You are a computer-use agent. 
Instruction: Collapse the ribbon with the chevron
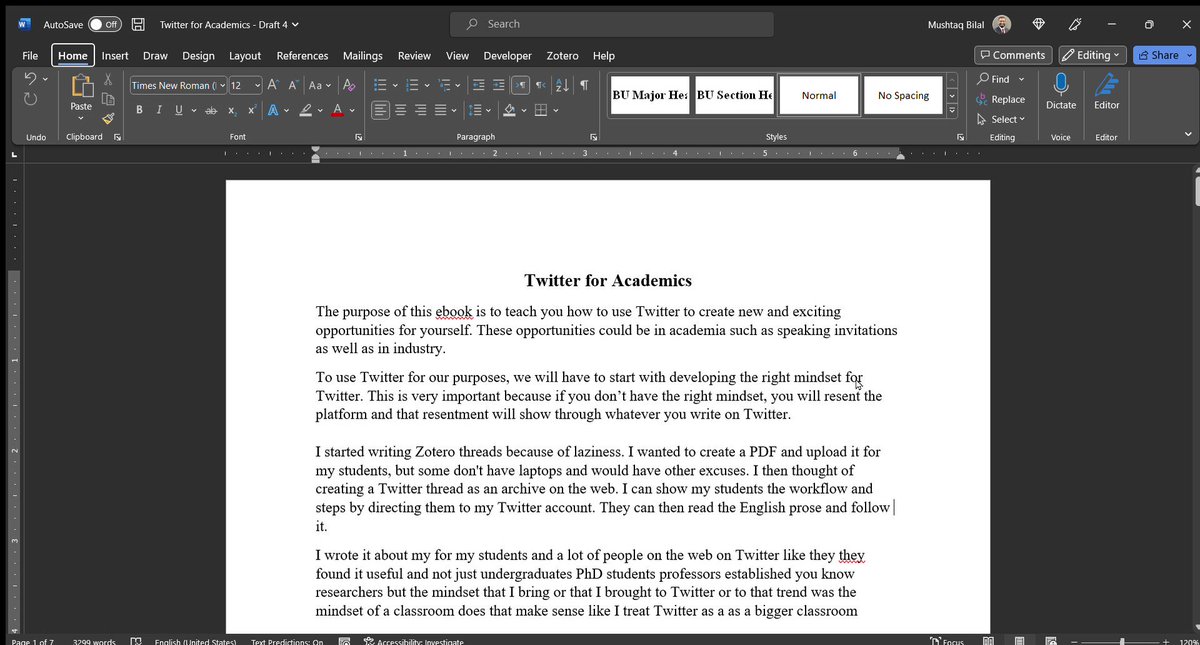tap(1187, 133)
